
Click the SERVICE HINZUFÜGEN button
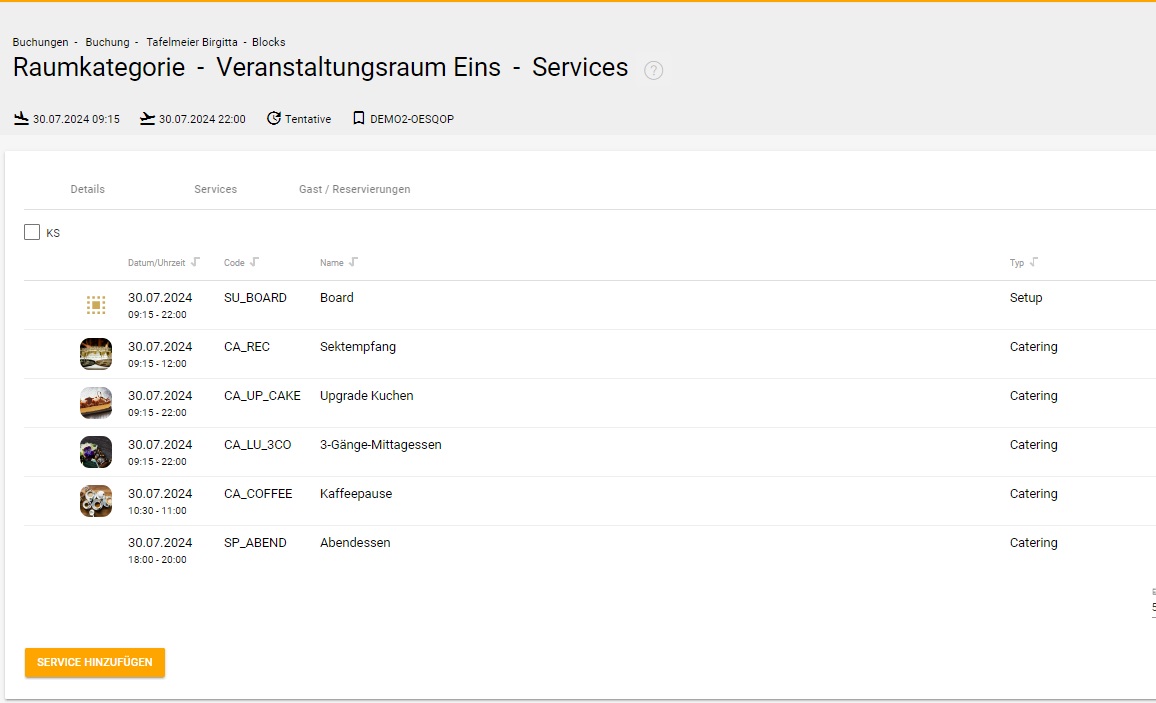95,662
